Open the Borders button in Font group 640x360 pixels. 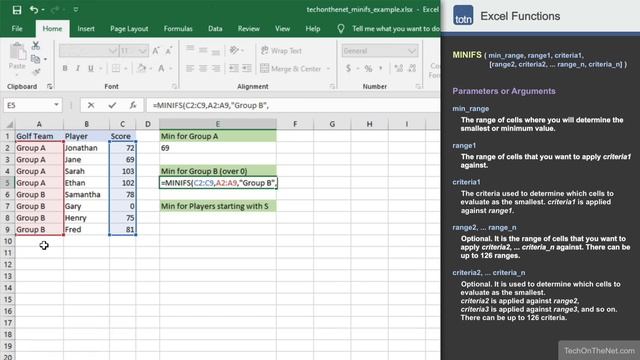tap(116, 69)
